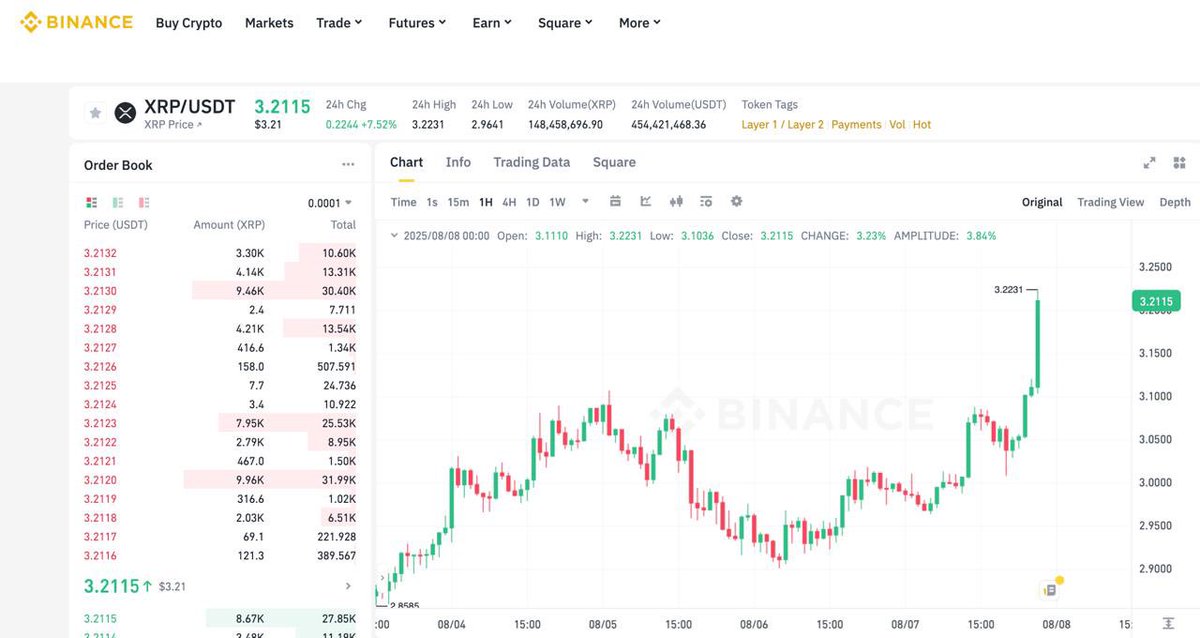Switch to the Square chart tab

[614, 162]
